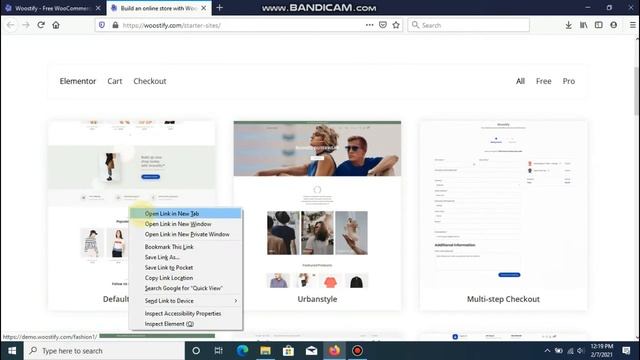Open Firefox Library icon

(584, 25)
